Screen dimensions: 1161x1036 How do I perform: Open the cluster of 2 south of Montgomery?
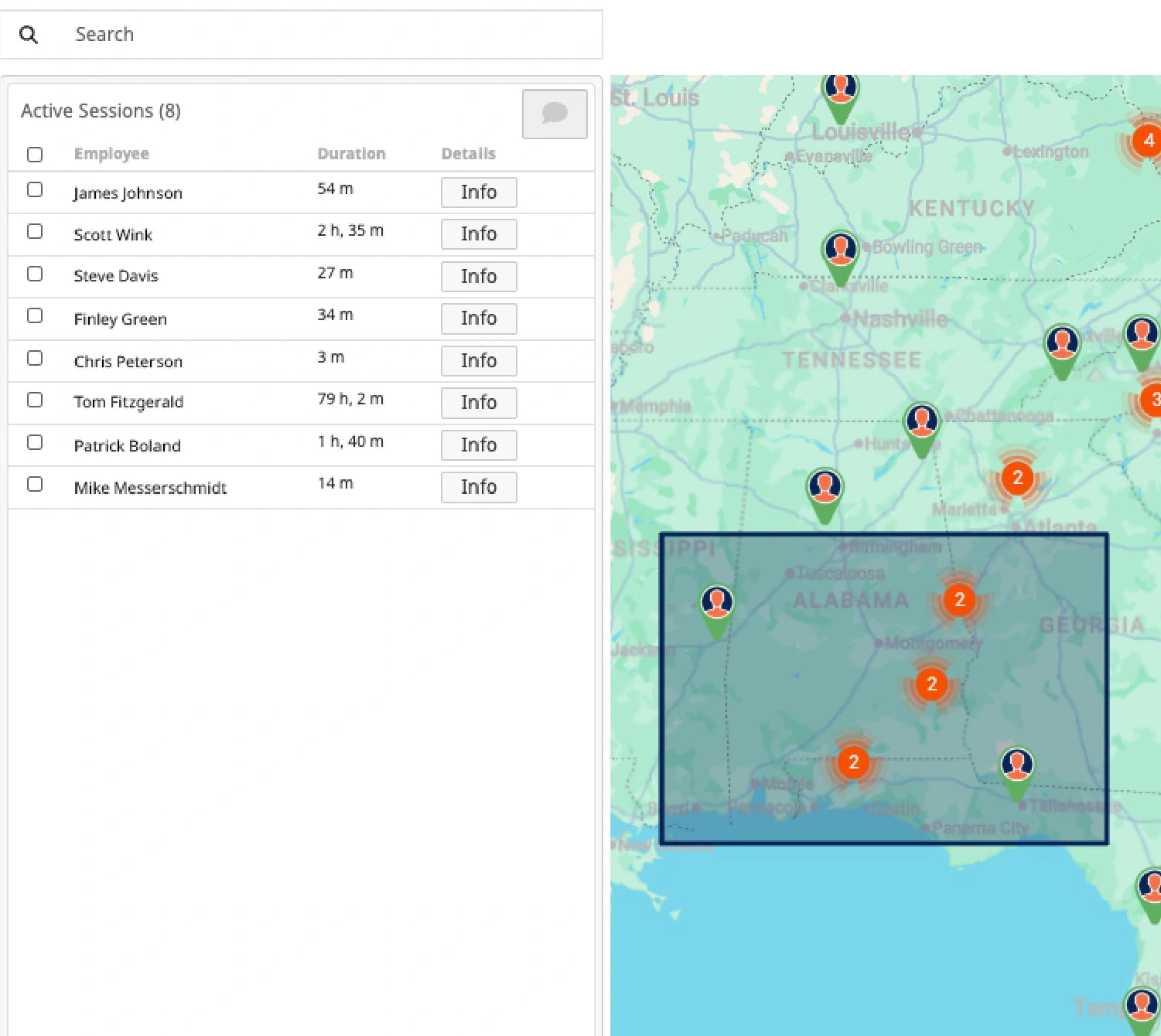coord(931,684)
